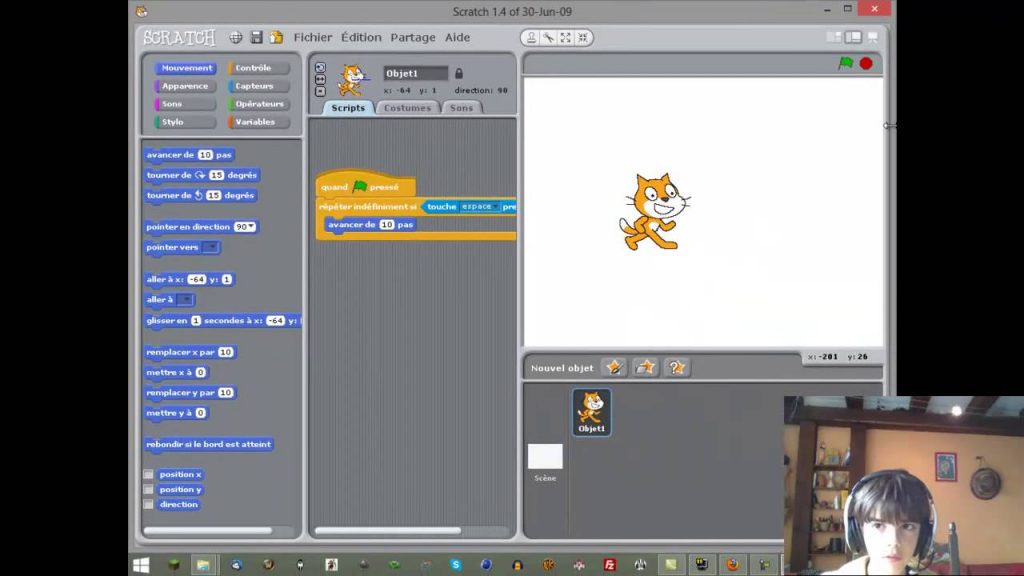This screenshot has height=576, width=1024.
Task: Get a surprise sprite with question-mark icon
Action: [x=677, y=367]
